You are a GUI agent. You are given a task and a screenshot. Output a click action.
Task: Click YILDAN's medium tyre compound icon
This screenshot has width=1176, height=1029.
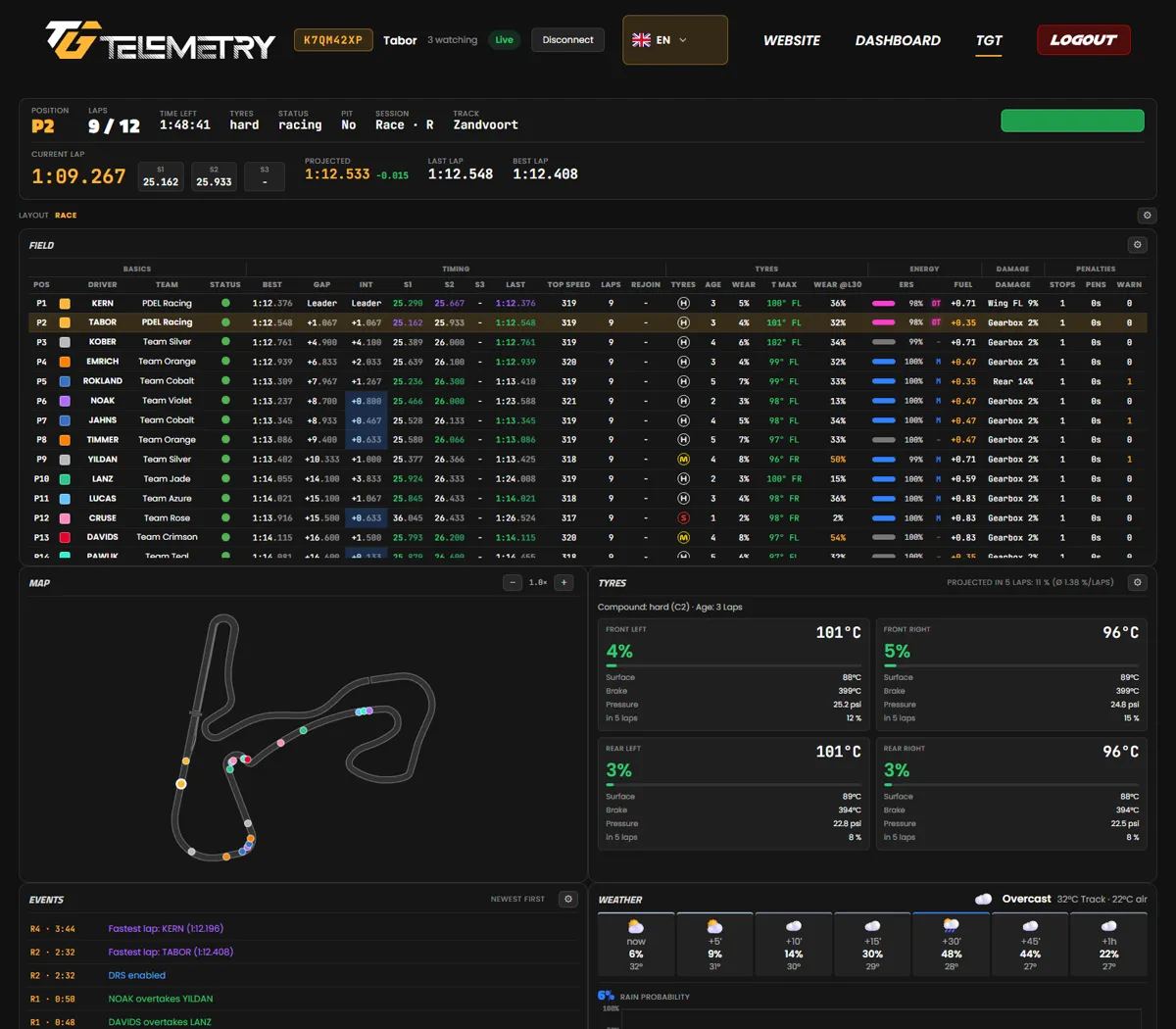point(683,460)
